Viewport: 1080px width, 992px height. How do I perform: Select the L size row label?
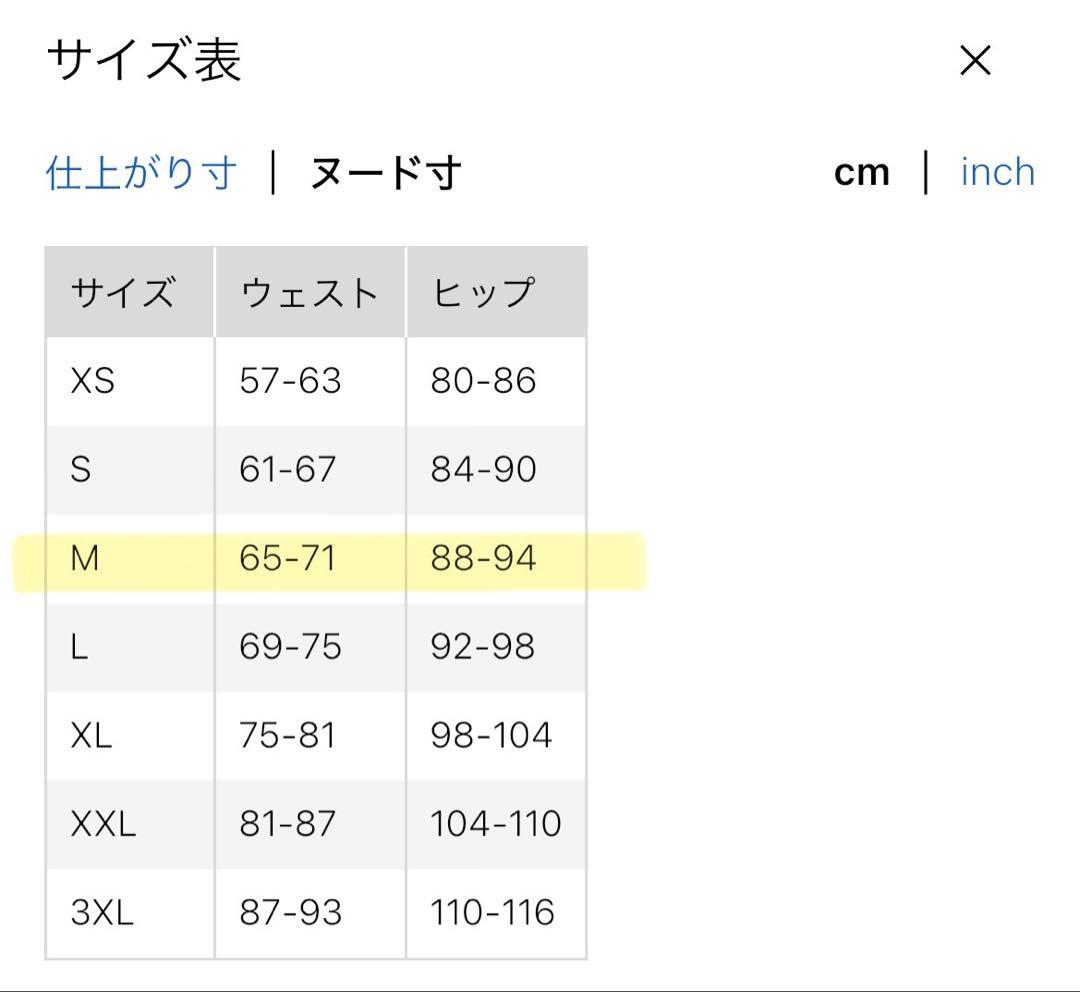[79, 647]
